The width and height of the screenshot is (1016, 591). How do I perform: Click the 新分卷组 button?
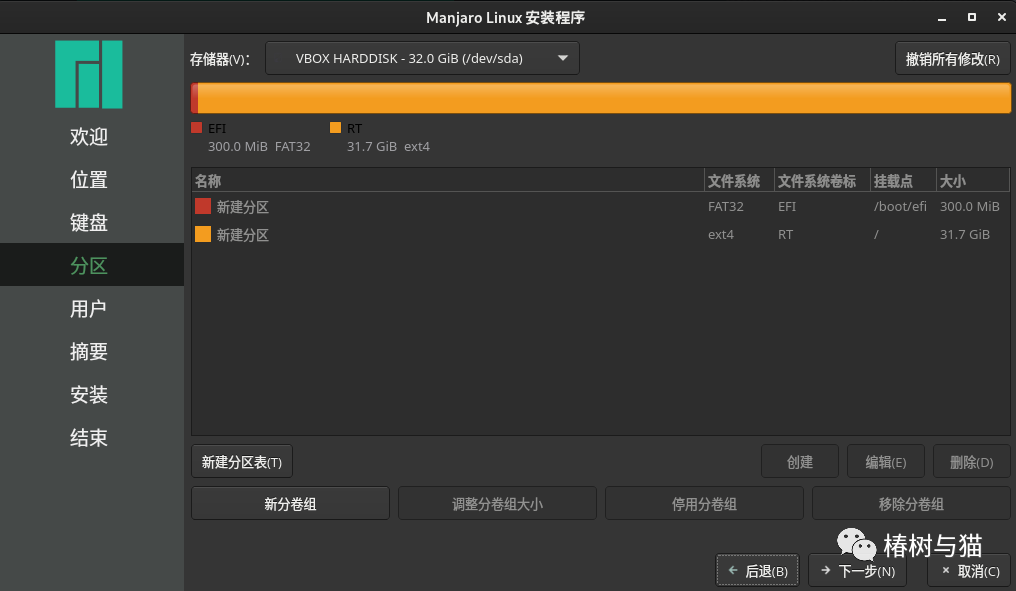point(290,504)
